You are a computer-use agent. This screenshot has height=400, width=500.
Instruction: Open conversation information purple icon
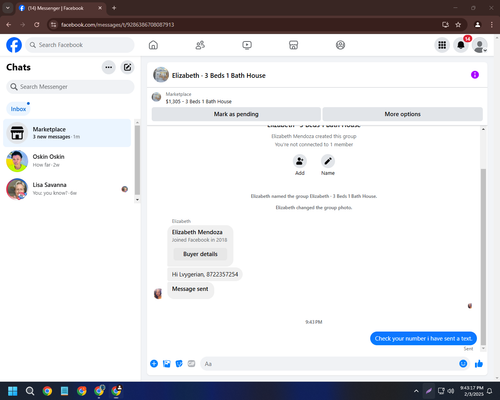click(475, 75)
